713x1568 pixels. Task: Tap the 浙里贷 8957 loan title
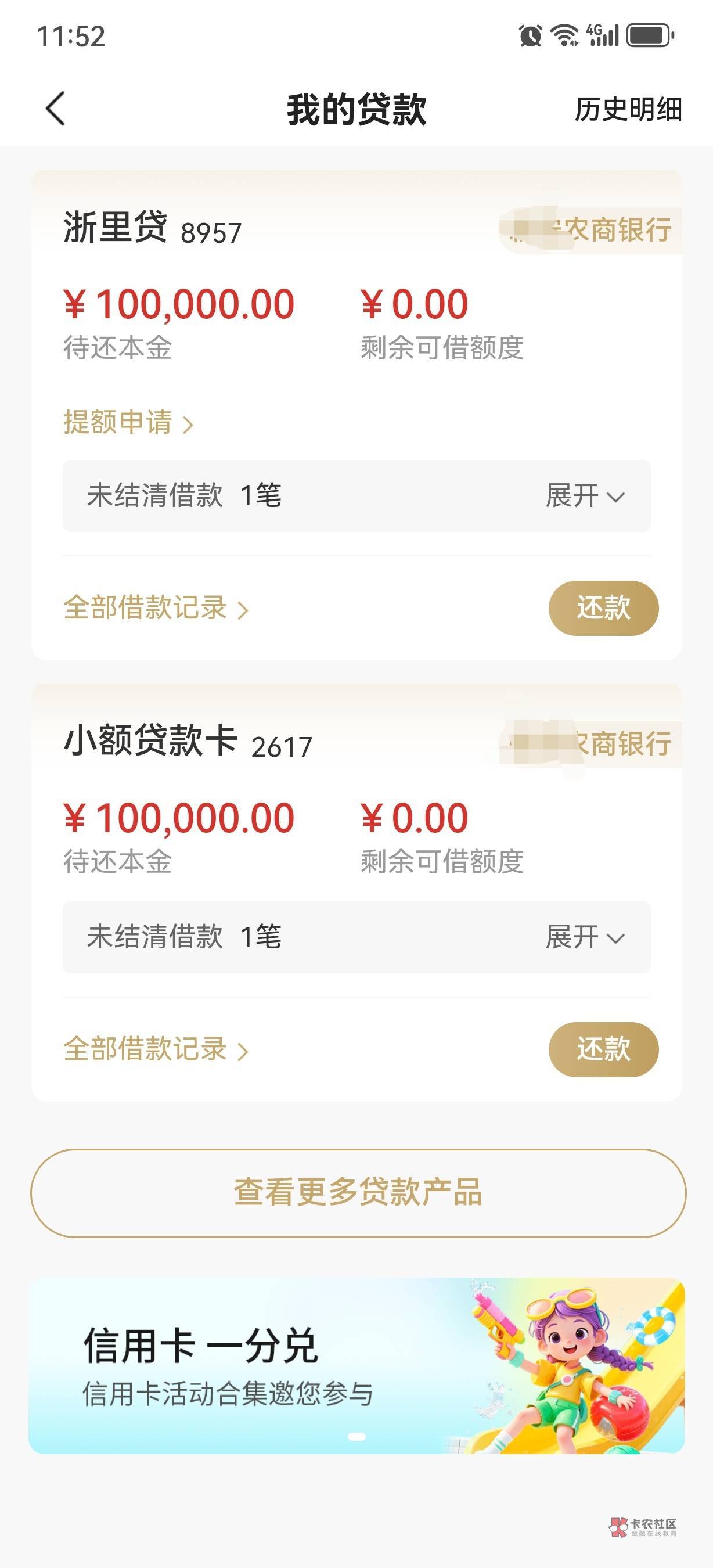click(152, 228)
